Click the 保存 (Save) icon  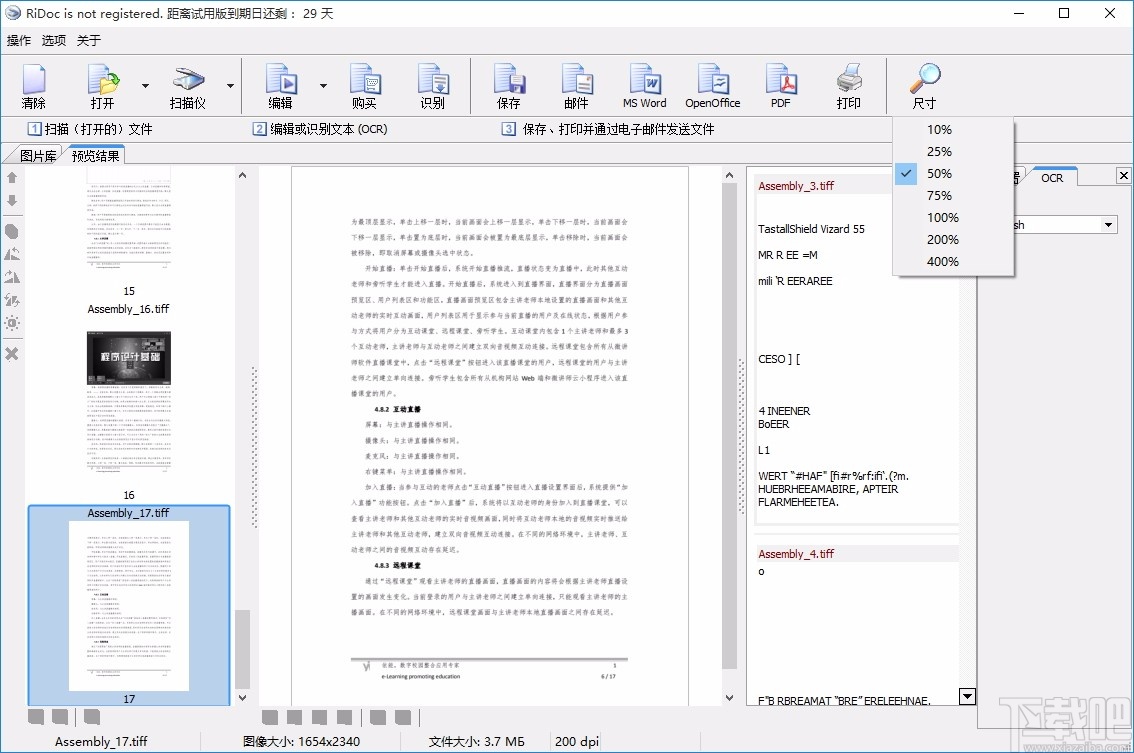tap(508, 86)
